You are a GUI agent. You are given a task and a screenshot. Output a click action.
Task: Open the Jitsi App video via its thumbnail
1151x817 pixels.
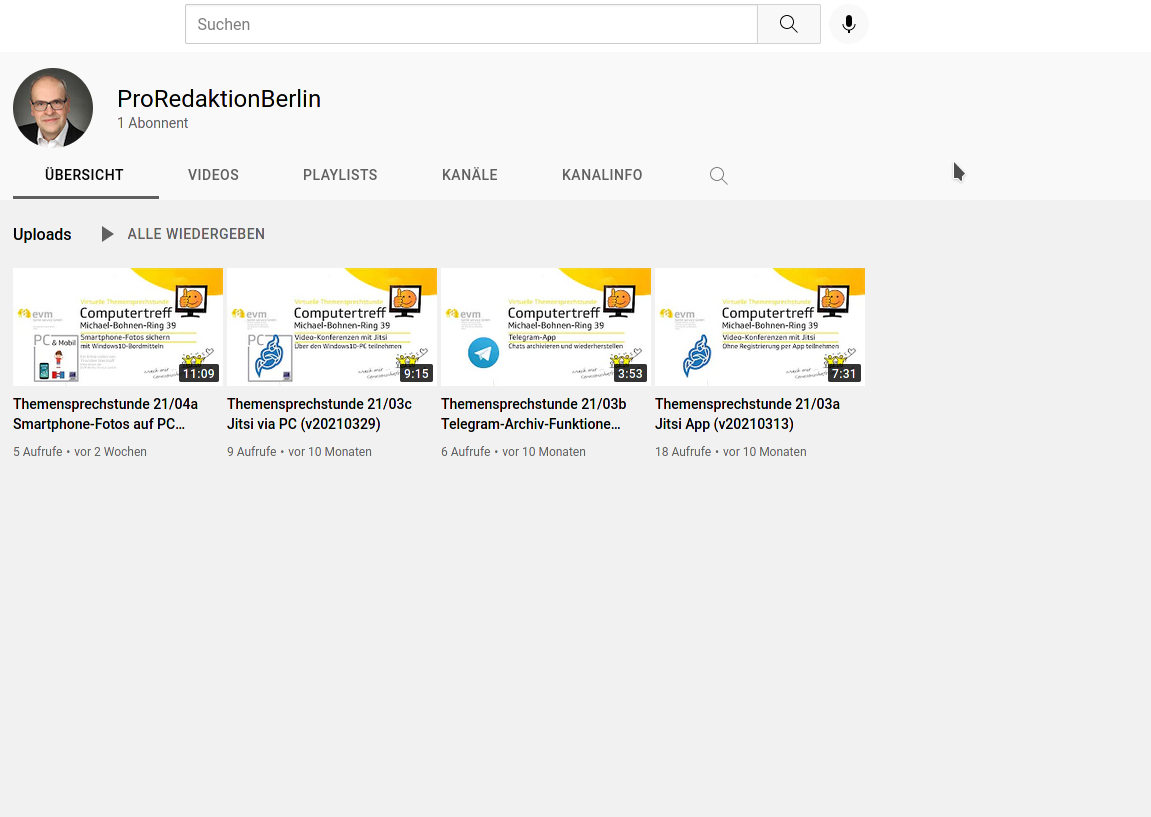tap(759, 326)
